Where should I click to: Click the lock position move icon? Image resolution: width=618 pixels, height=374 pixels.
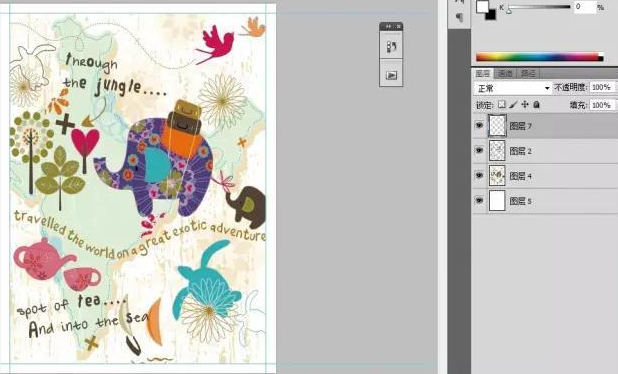525,105
